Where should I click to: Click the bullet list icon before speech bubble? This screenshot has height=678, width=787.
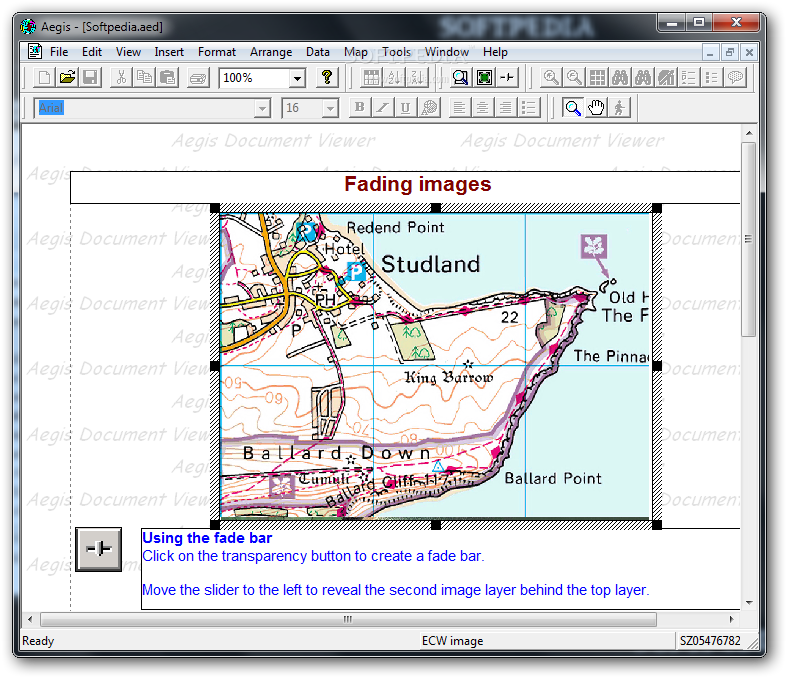click(x=712, y=78)
